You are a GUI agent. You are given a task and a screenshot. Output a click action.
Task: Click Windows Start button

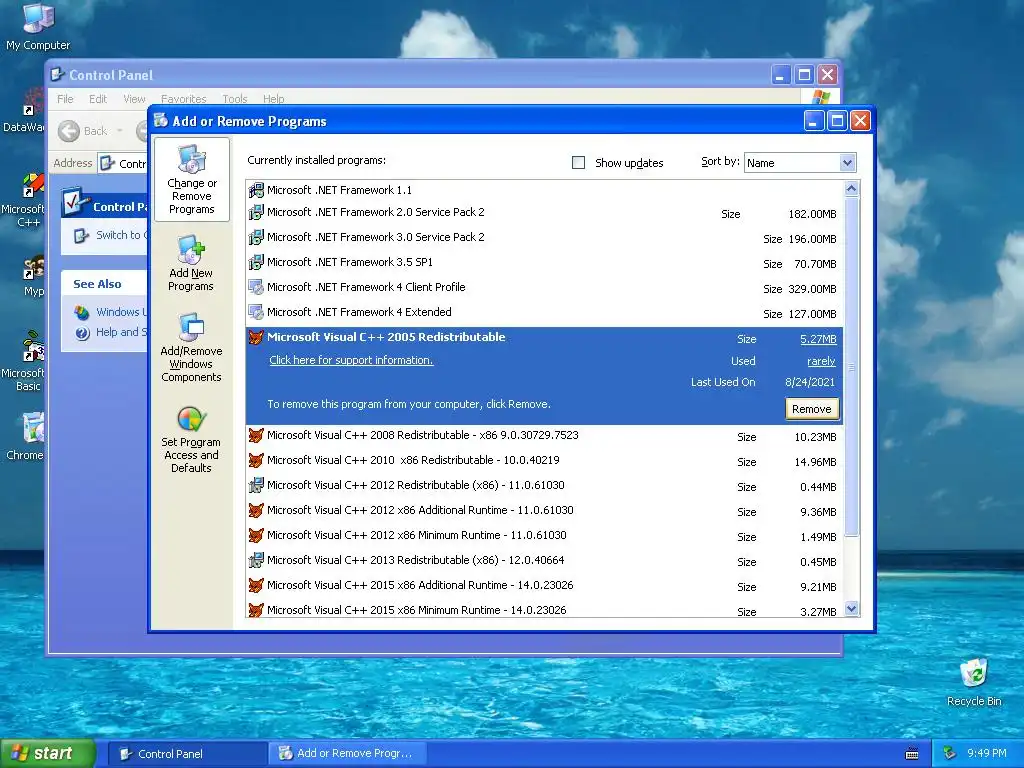(x=47, y=753)
